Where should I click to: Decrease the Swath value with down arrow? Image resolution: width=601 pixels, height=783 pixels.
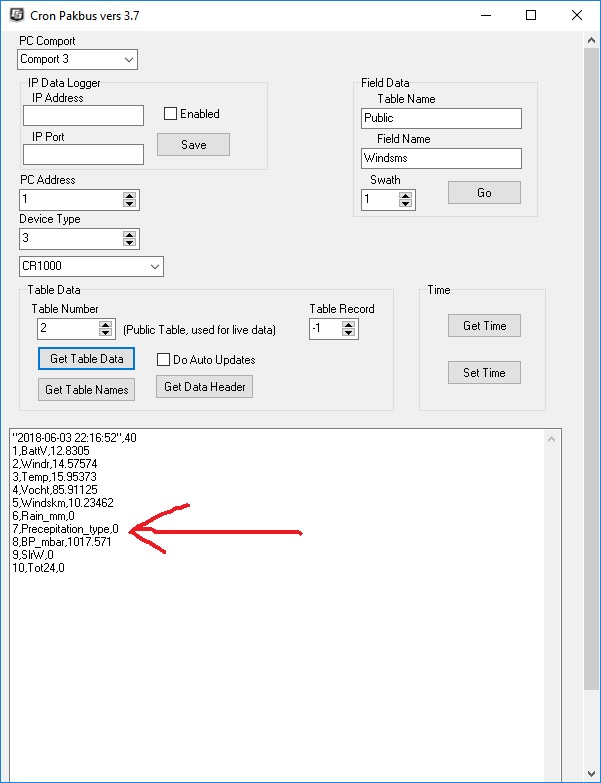coord(406,204)
